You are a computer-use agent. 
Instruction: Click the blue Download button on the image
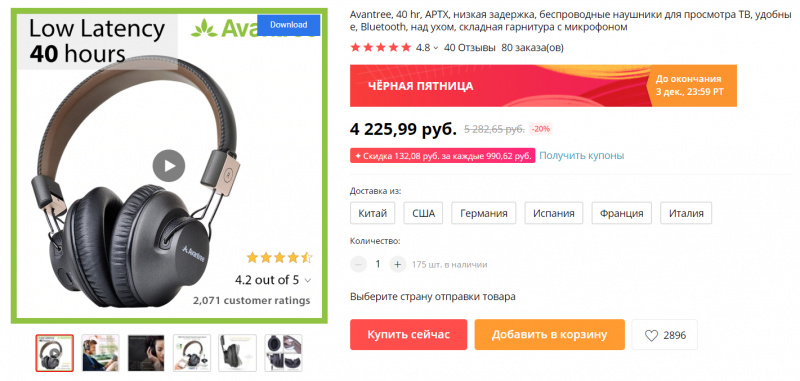coord(288,25)
